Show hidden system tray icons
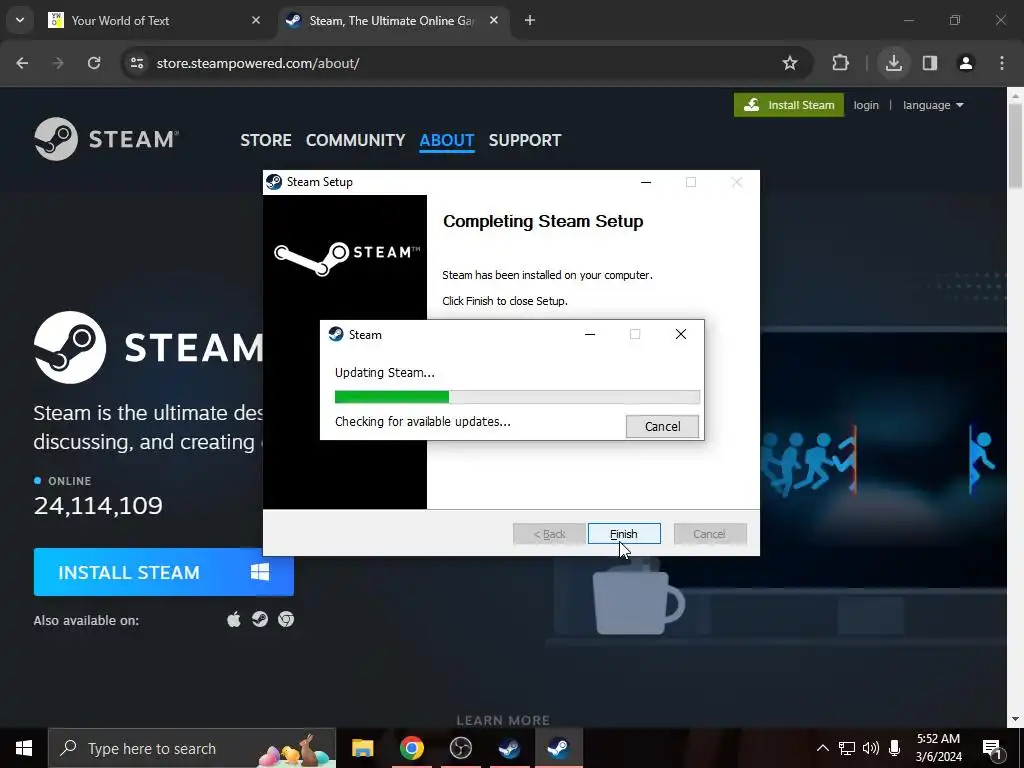This screenshot has height=768, width=1024. pos(823,748)
